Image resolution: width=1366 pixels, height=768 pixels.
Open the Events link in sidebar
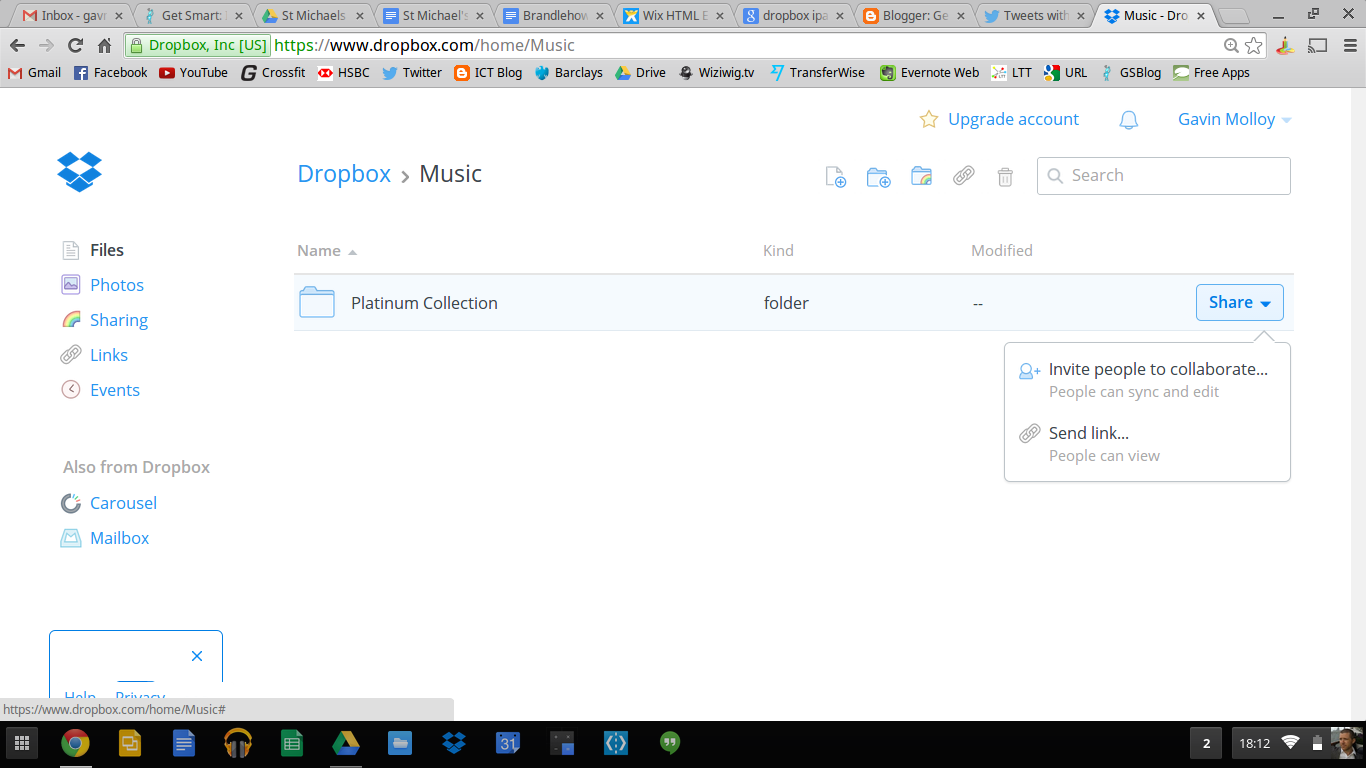[115, 390]
